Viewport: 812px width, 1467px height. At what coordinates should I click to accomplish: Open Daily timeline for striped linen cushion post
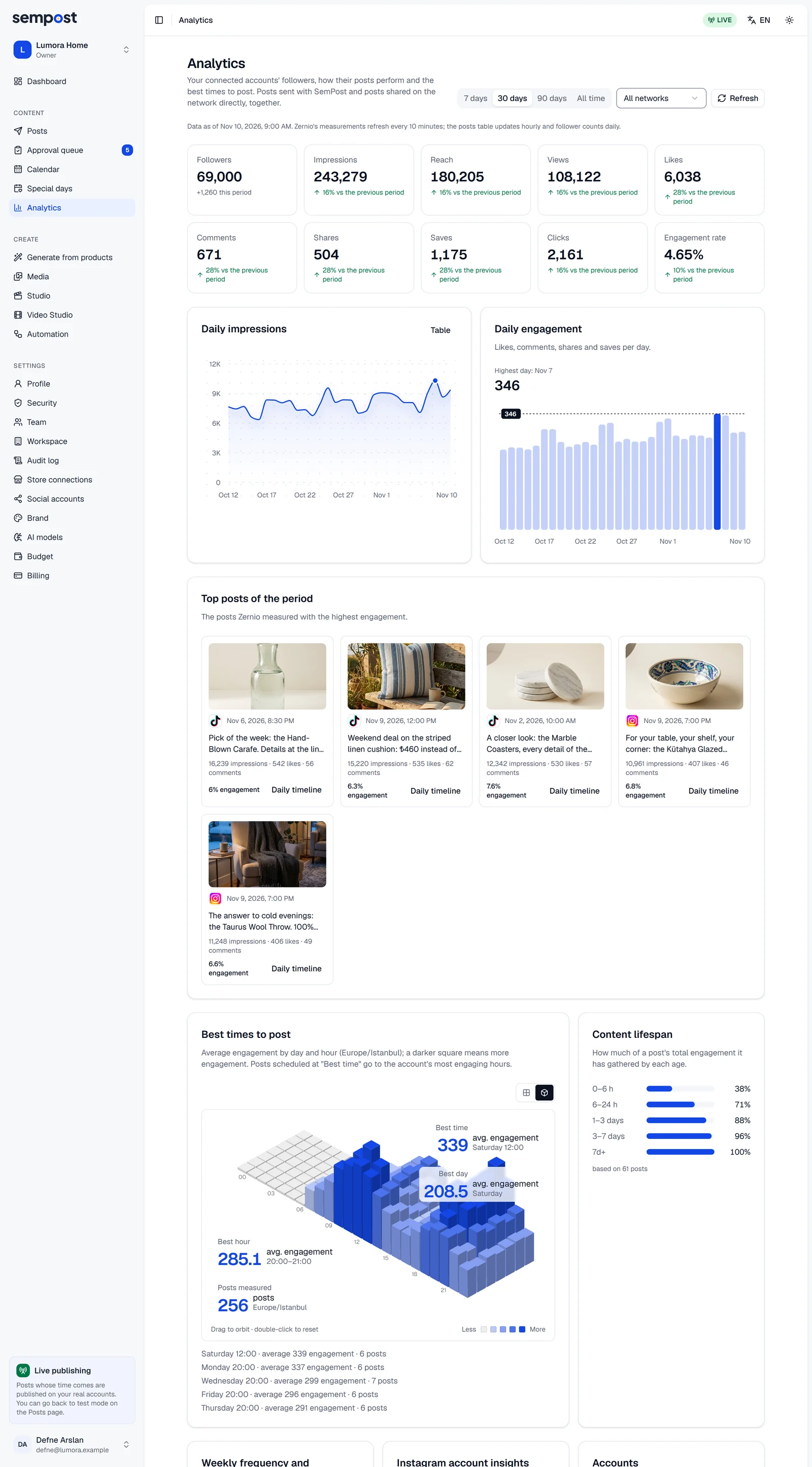tap(435, 791)
